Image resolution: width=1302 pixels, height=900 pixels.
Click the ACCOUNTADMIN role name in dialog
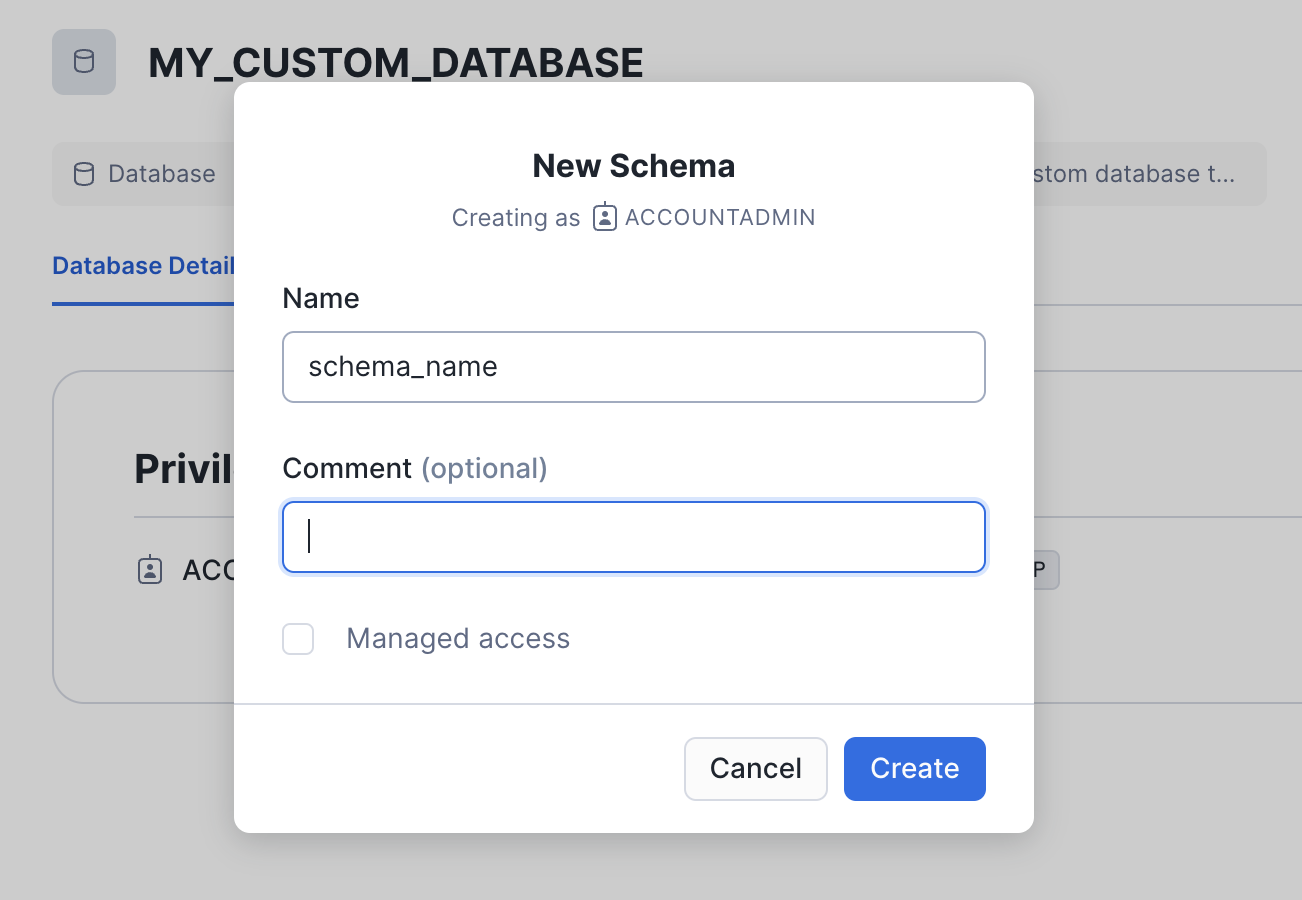[x=719, y=217]
